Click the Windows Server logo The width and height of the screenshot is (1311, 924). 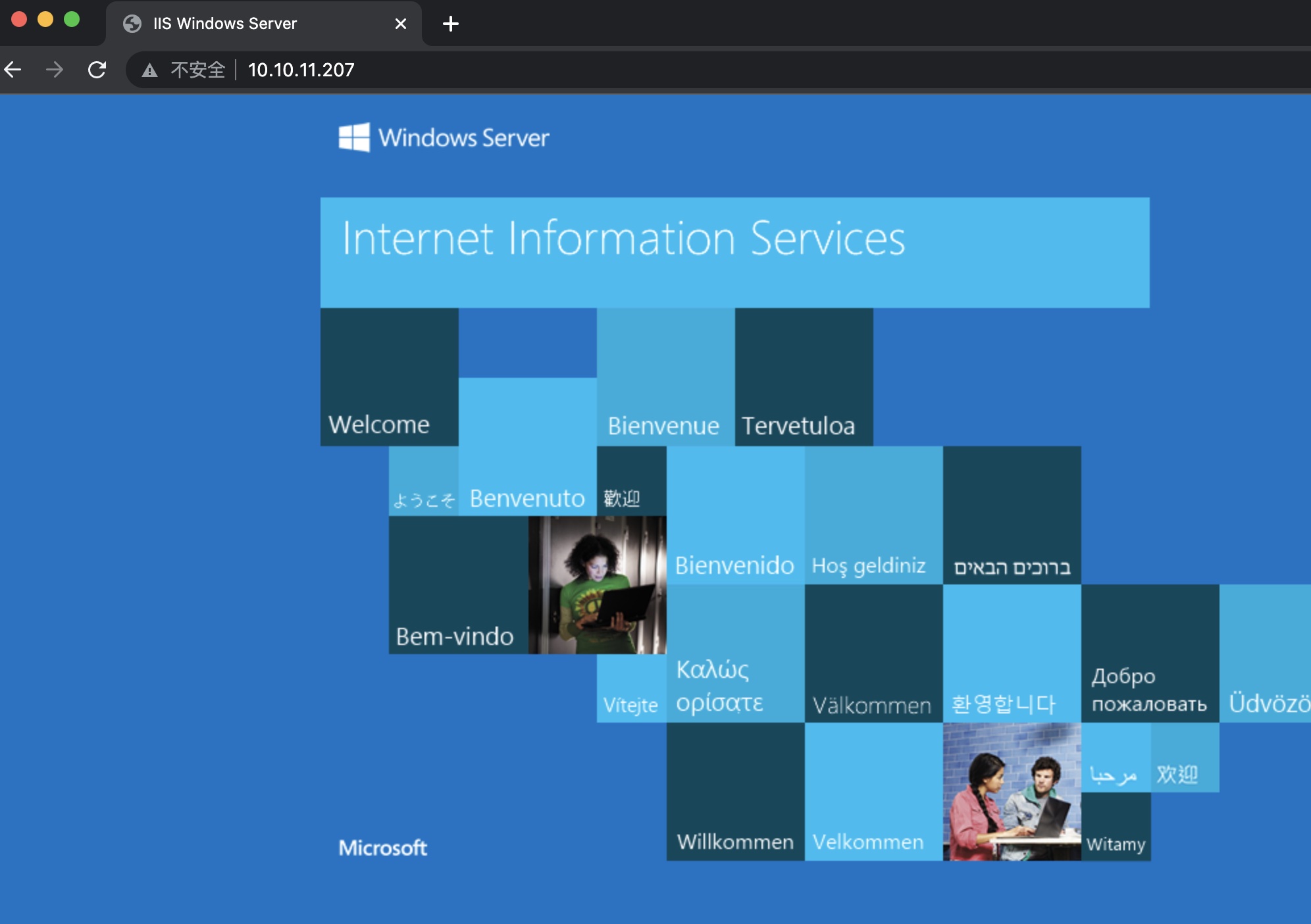click(444, 138)
